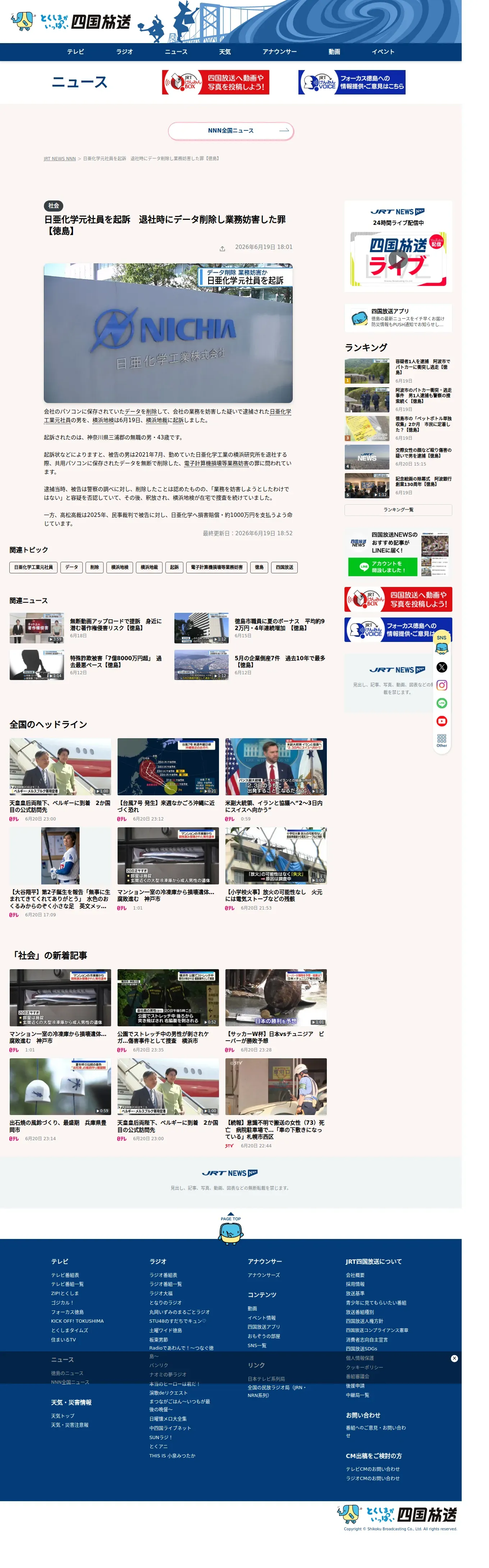The image size is (489, 1568).
Task: Click the sidebar けんみんBOX red banner
Action: point(398,599)
